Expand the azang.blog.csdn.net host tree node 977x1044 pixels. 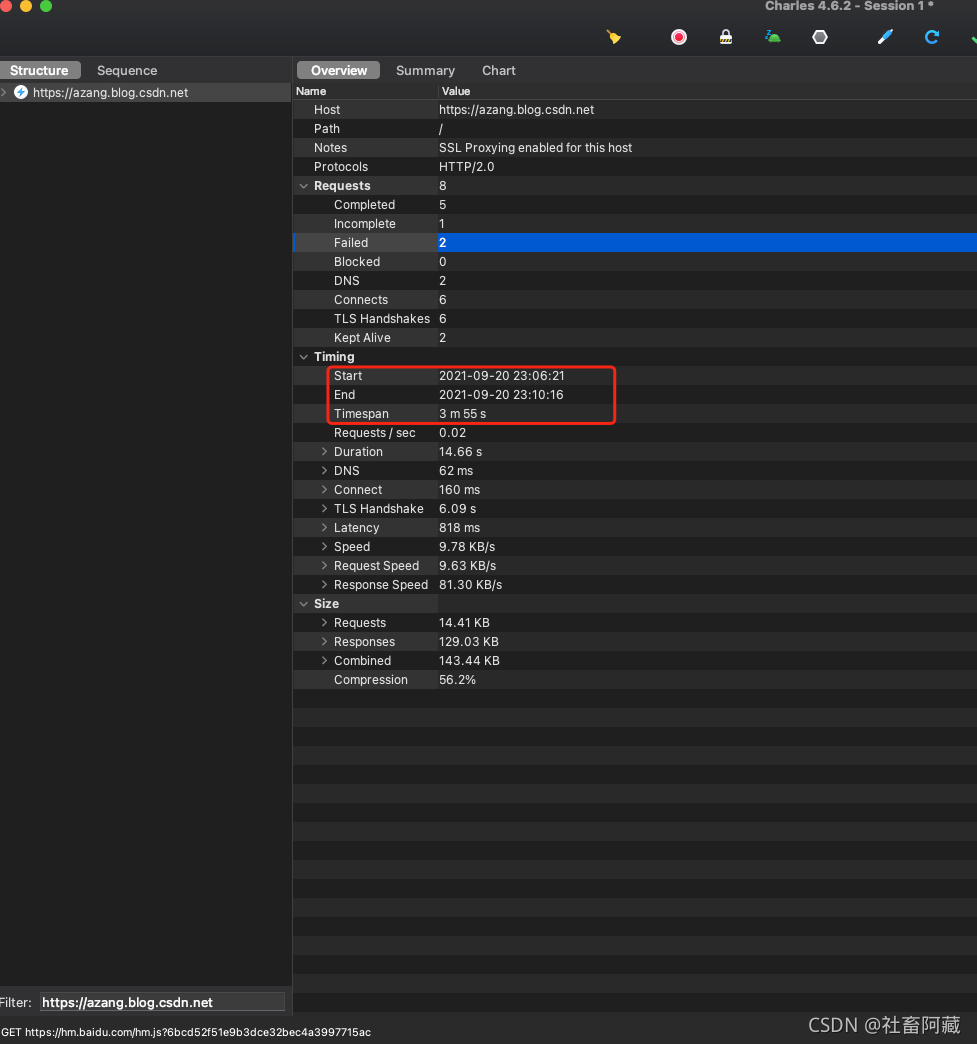pyautogui.click(x=4, y=92)
